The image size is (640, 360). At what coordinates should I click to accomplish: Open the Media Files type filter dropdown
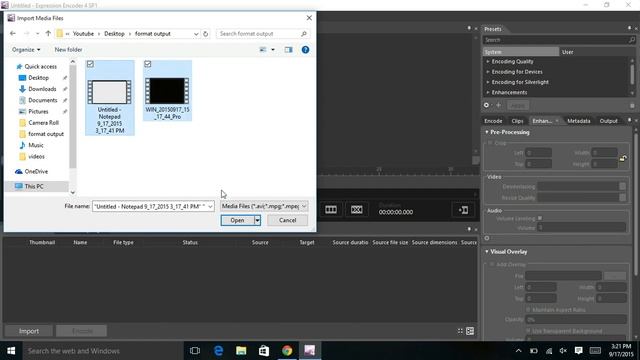(x=304, y=207)
